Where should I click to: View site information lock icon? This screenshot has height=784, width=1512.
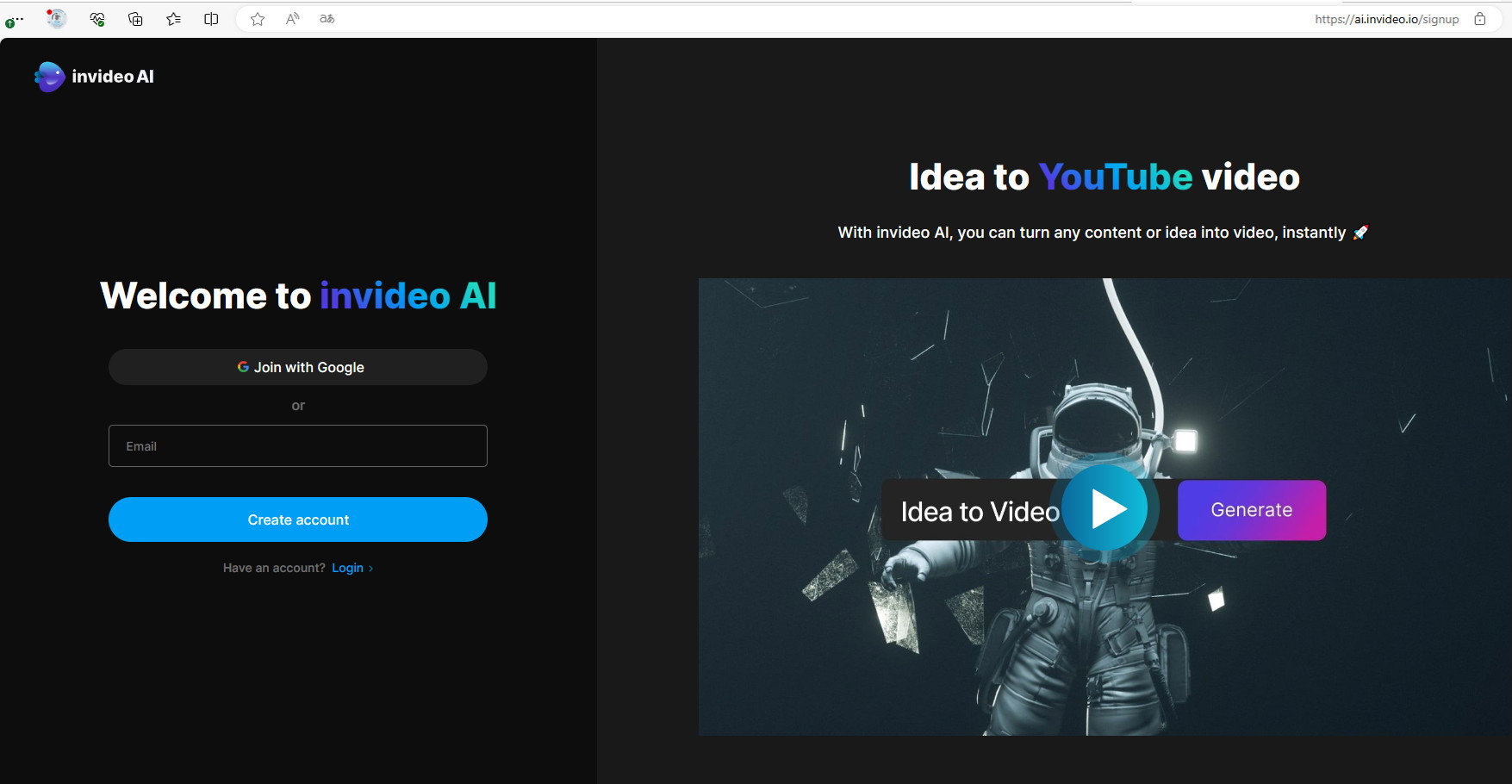click(1480, 18)
